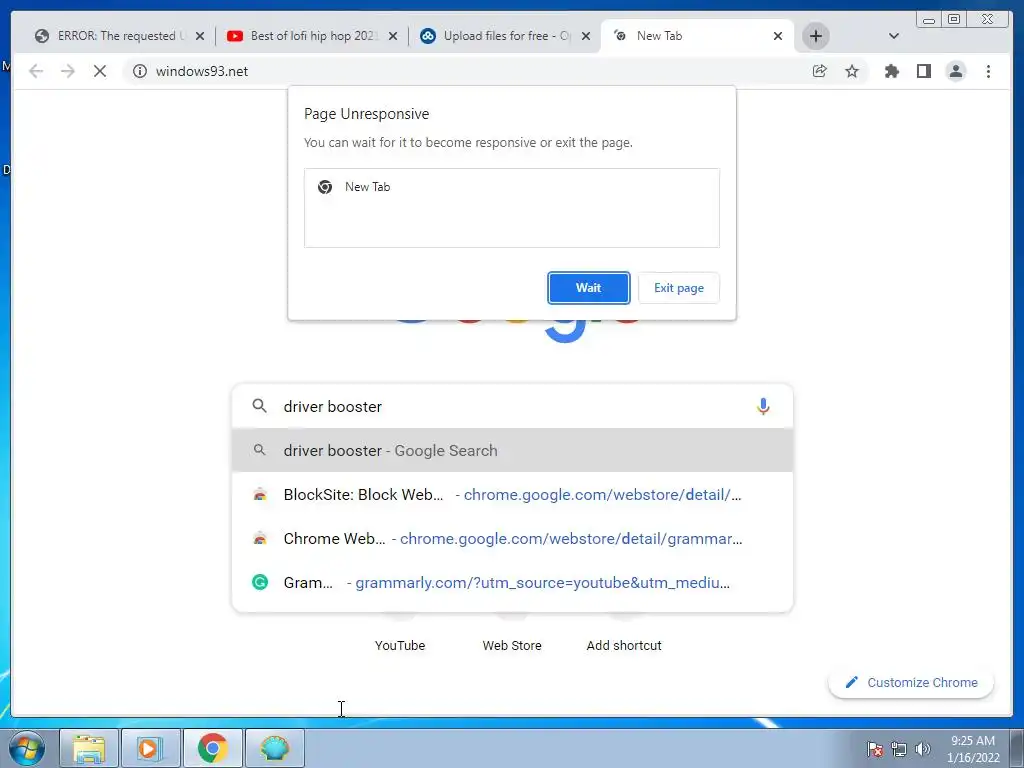Open the Extensions puzzle icon

[891, 71]
